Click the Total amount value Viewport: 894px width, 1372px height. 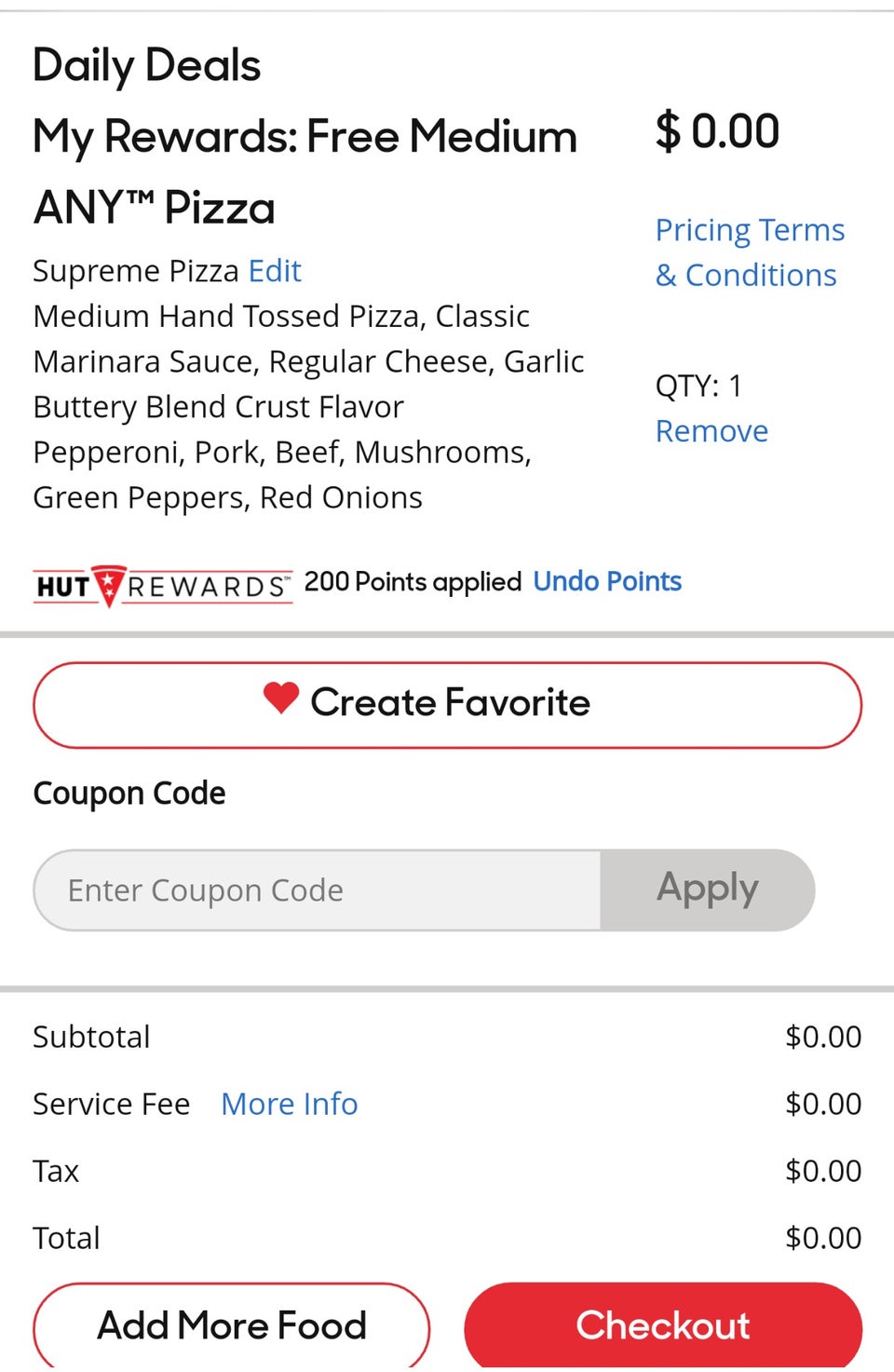point(823,1238)
